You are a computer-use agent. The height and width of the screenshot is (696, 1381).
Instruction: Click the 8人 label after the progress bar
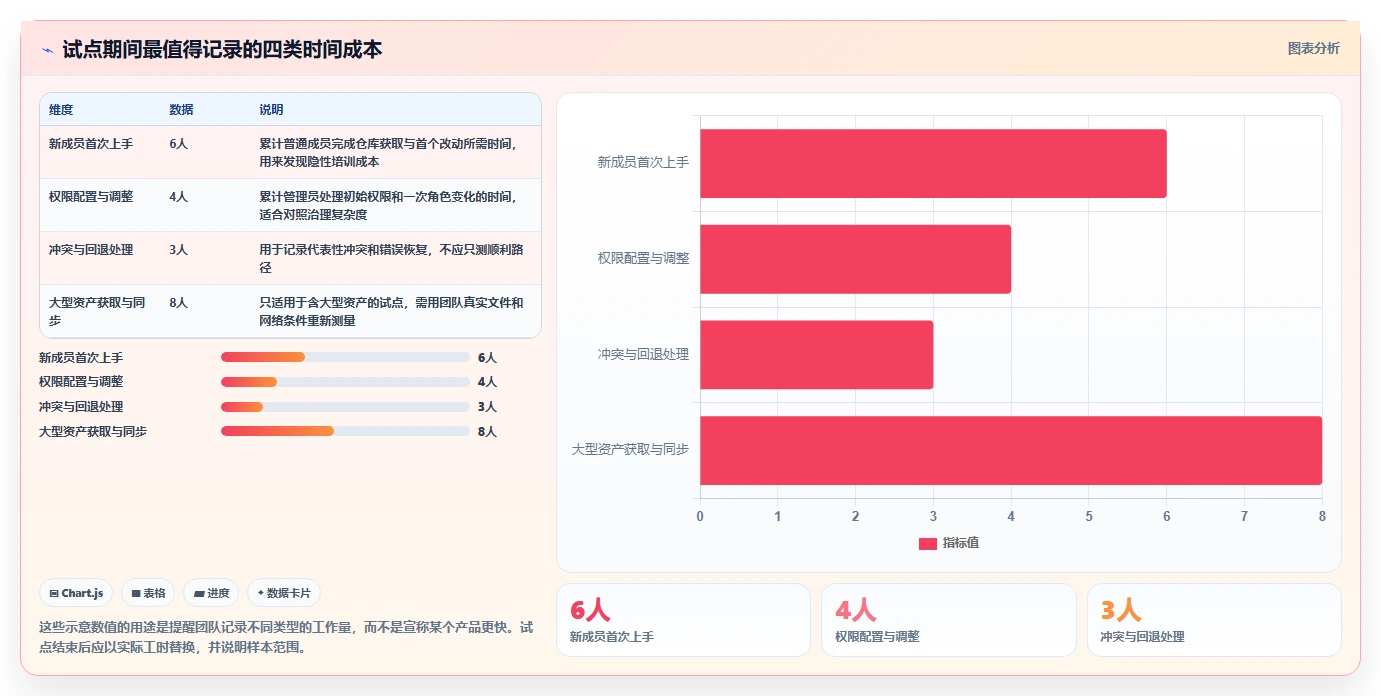[x=487, y=432]
